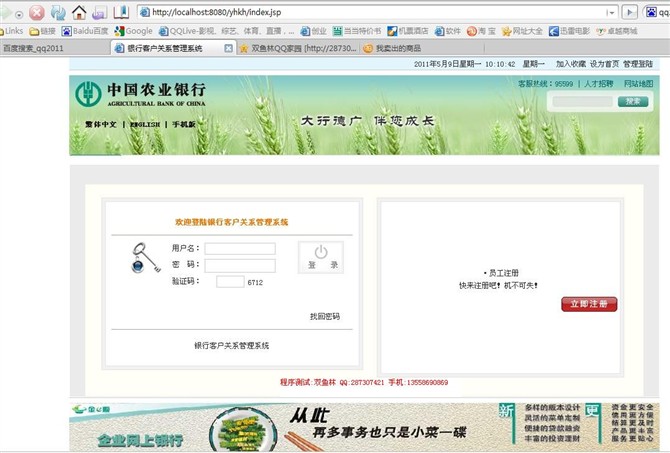670x453 pixels.
Task: Open the back button history dropdown arrow
Action: point(19,14)
